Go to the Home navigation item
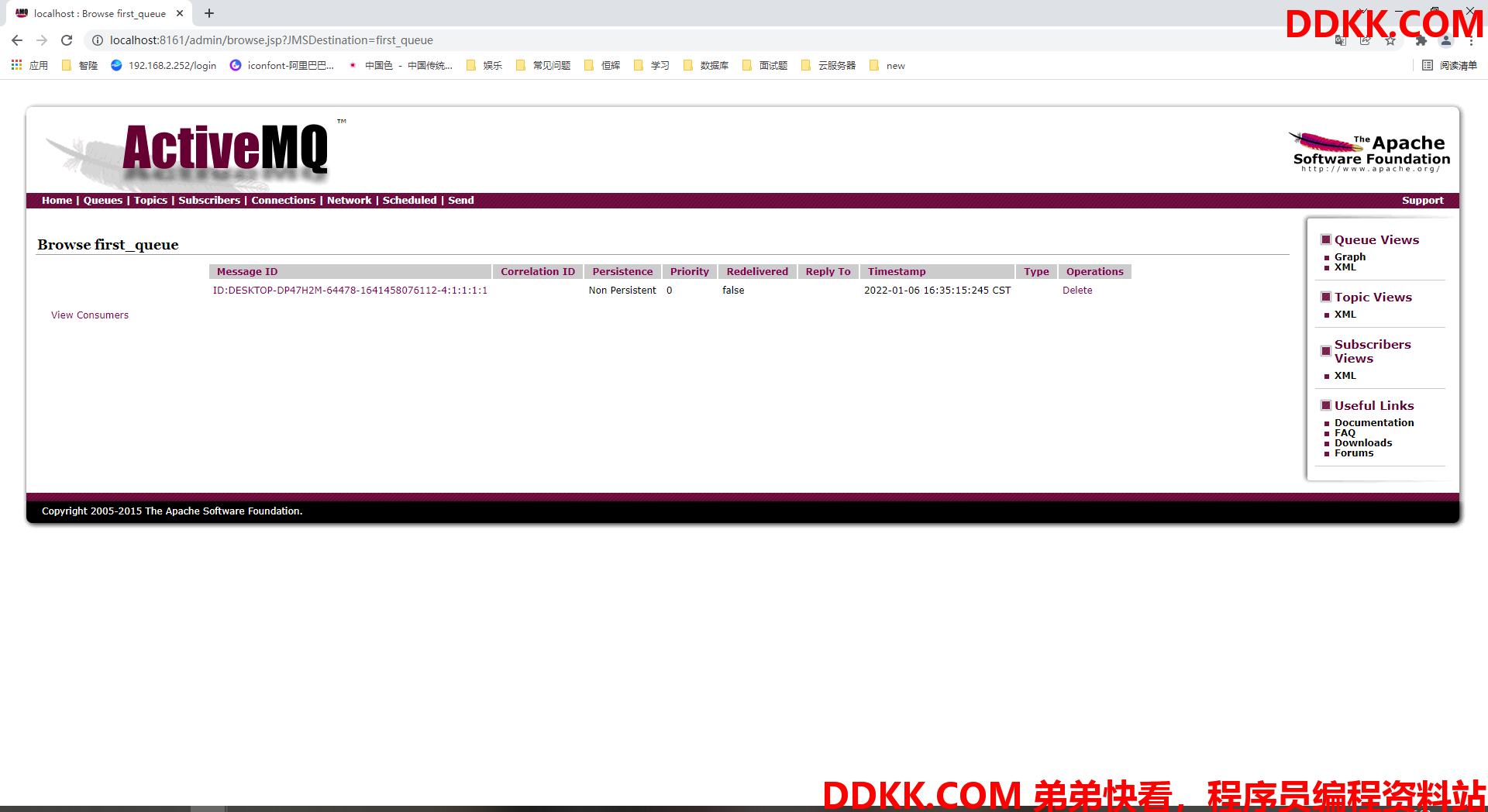 pyautogui.click(x=57, y=200)
